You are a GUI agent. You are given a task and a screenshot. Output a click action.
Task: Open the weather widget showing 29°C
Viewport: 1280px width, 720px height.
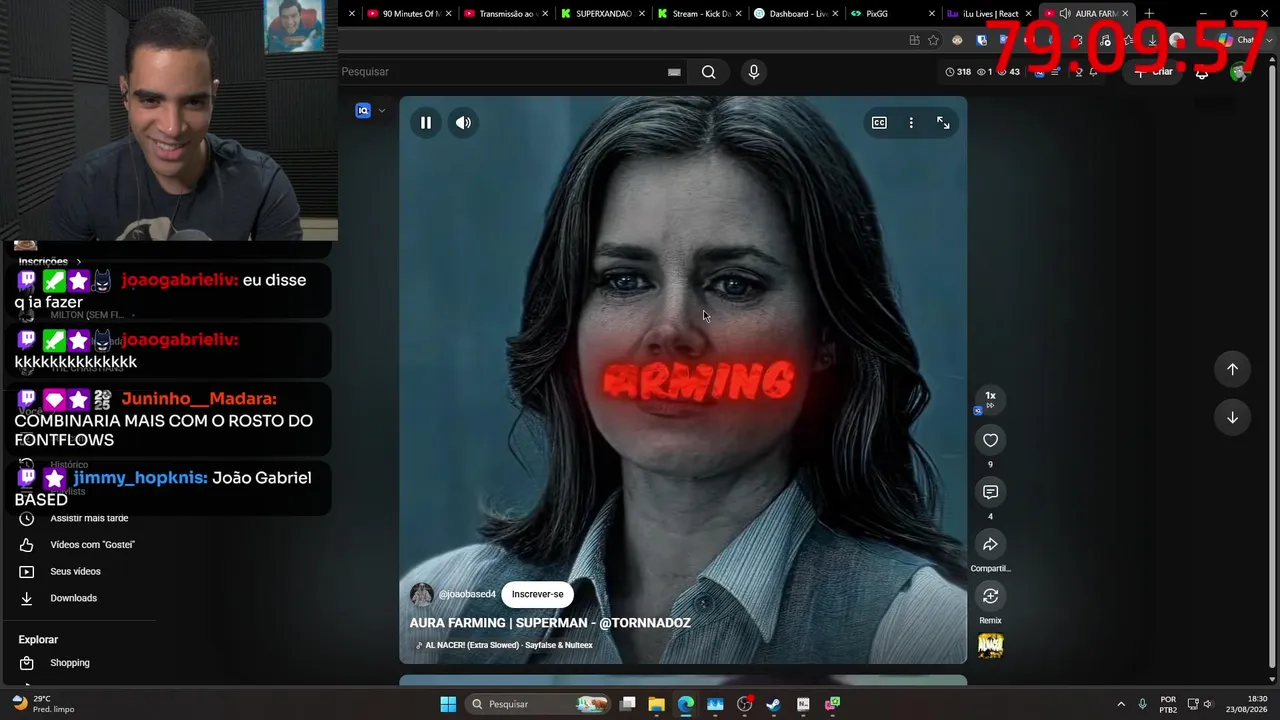click(44, 704)
